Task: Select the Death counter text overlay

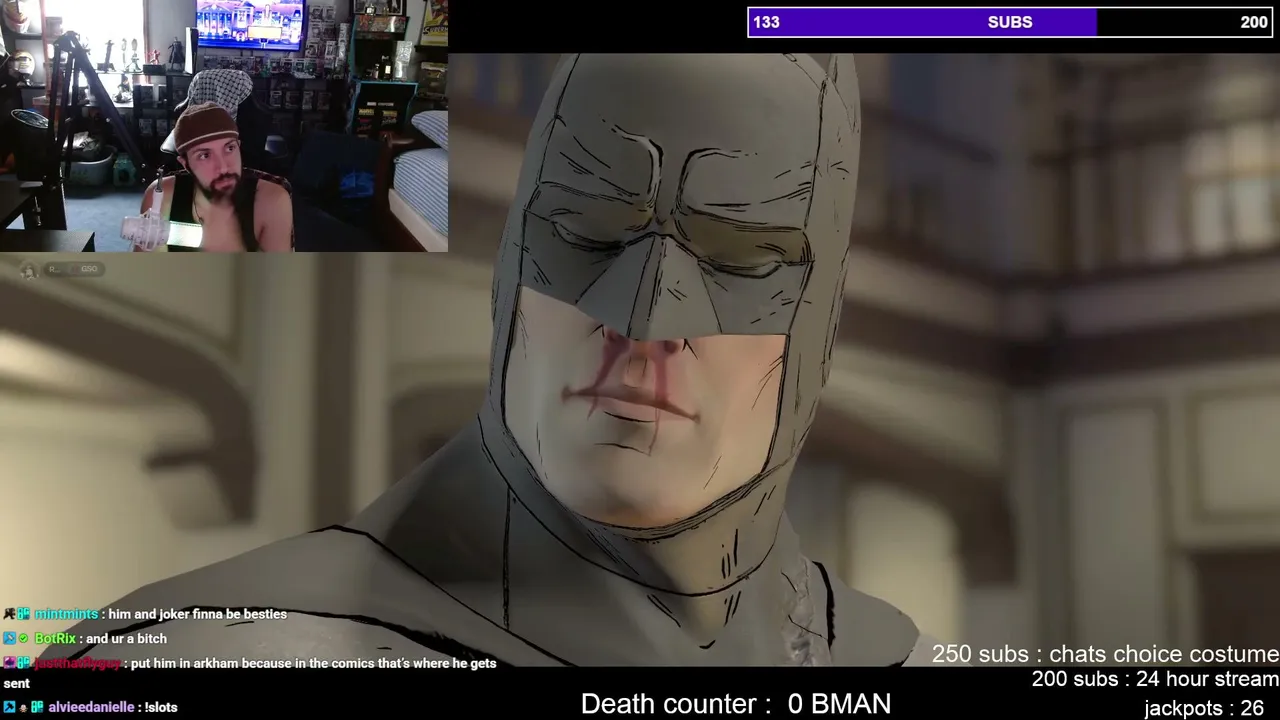Action: [736, 704]
